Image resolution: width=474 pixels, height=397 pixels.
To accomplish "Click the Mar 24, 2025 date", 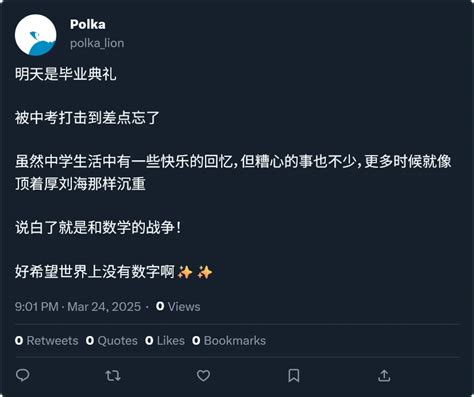I will pyautogui.click(x=104, y=307).
